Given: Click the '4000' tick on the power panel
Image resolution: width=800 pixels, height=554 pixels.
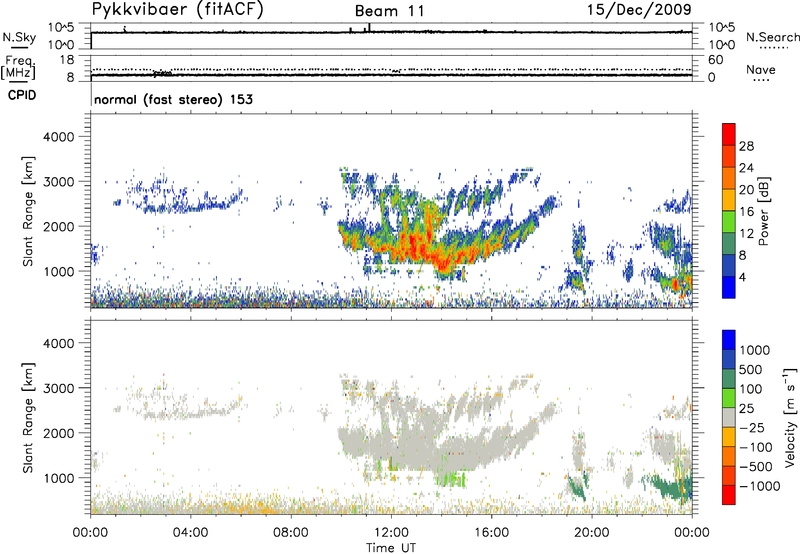Looking at the screenshot, I should pos(59,137).
